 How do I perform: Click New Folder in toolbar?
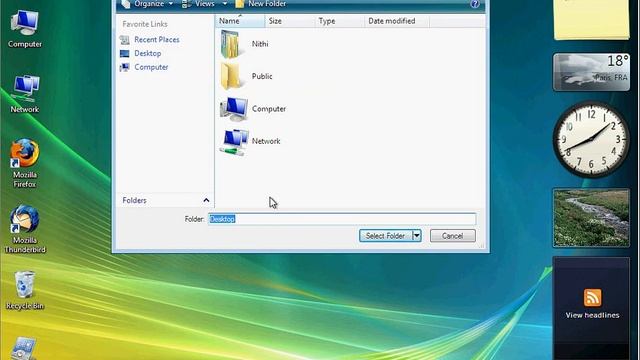[260, 4]
